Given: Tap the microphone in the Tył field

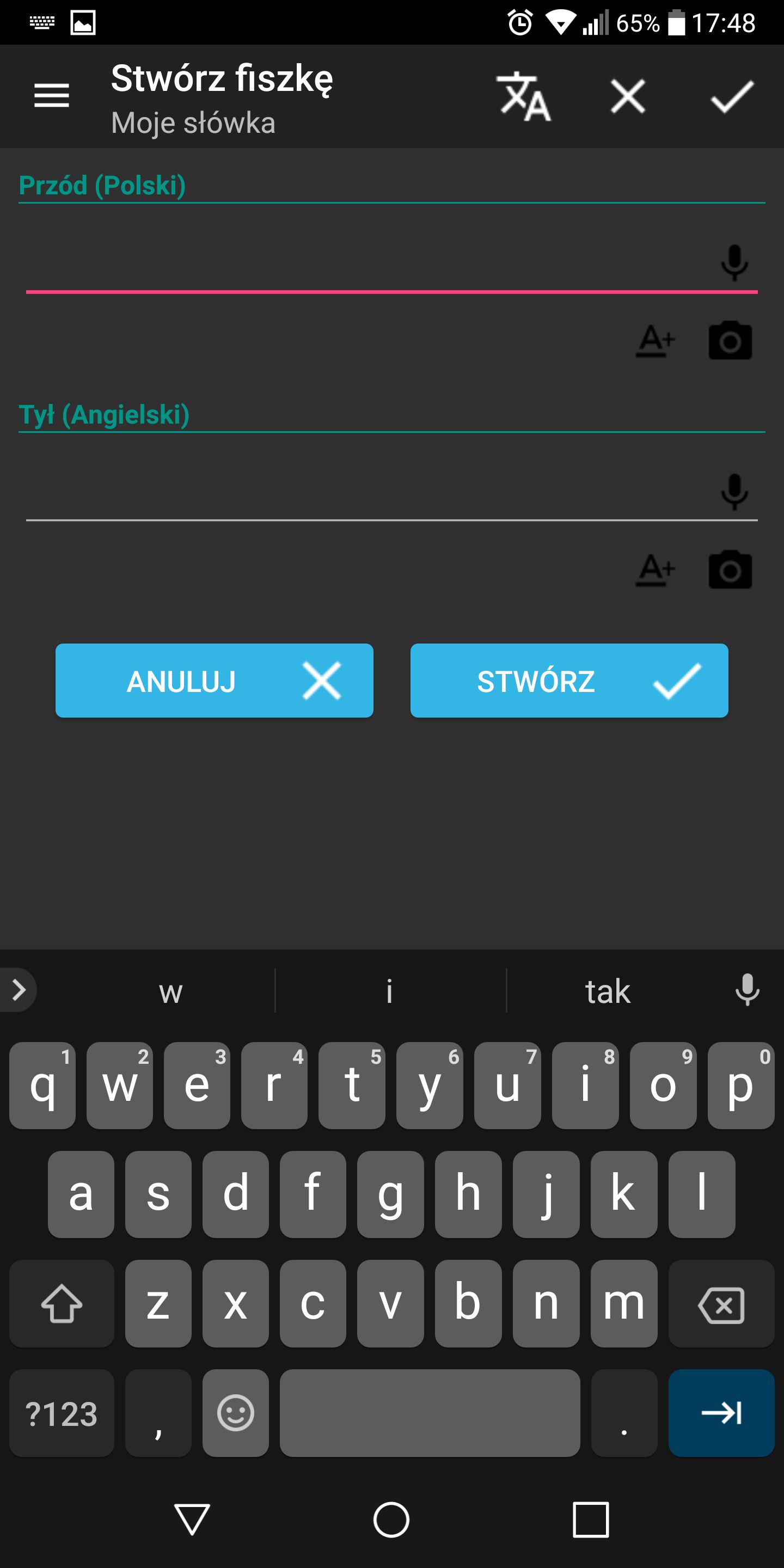Looking at the screenshot, I should pos(734,492).
